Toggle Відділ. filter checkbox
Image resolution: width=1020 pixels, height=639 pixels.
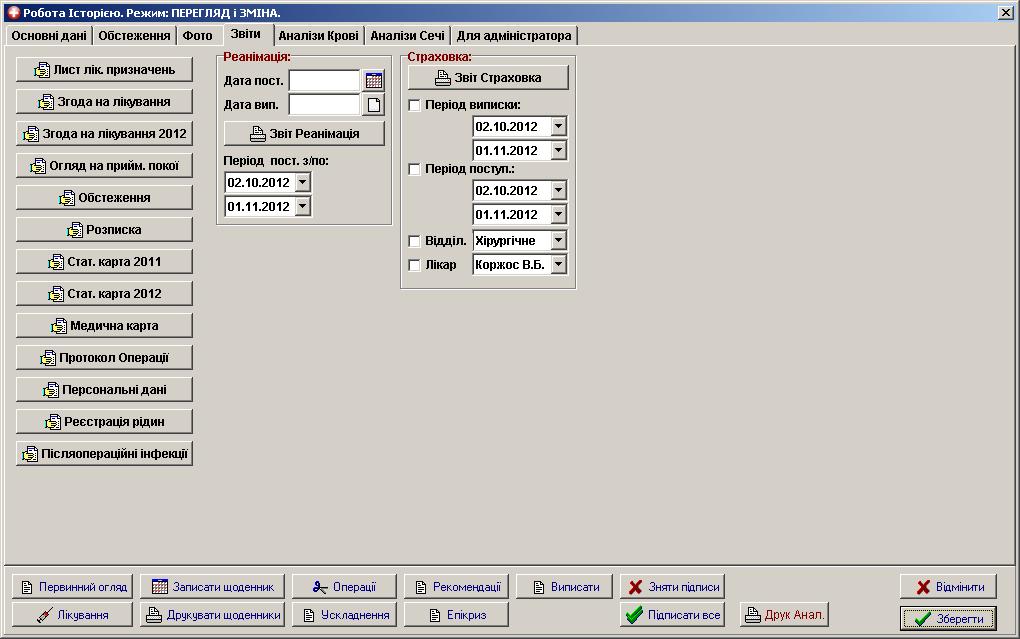[x=414, y=241]
